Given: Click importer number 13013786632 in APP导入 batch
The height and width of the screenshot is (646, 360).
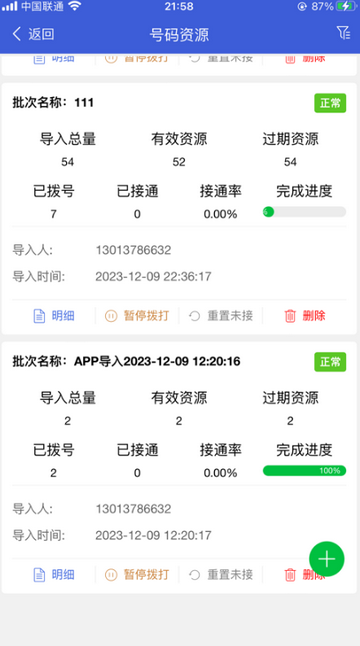Looking at the screenshot, I should click(133, 509).
